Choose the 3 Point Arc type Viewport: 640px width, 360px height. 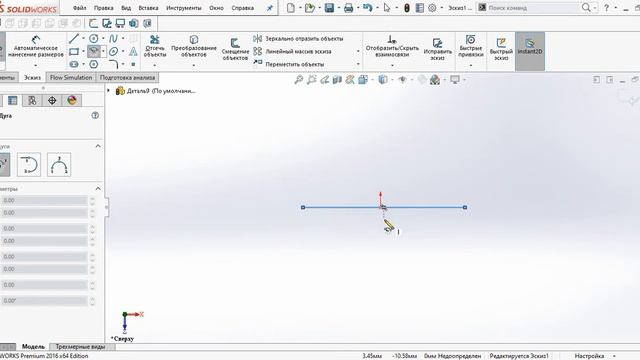59,165
